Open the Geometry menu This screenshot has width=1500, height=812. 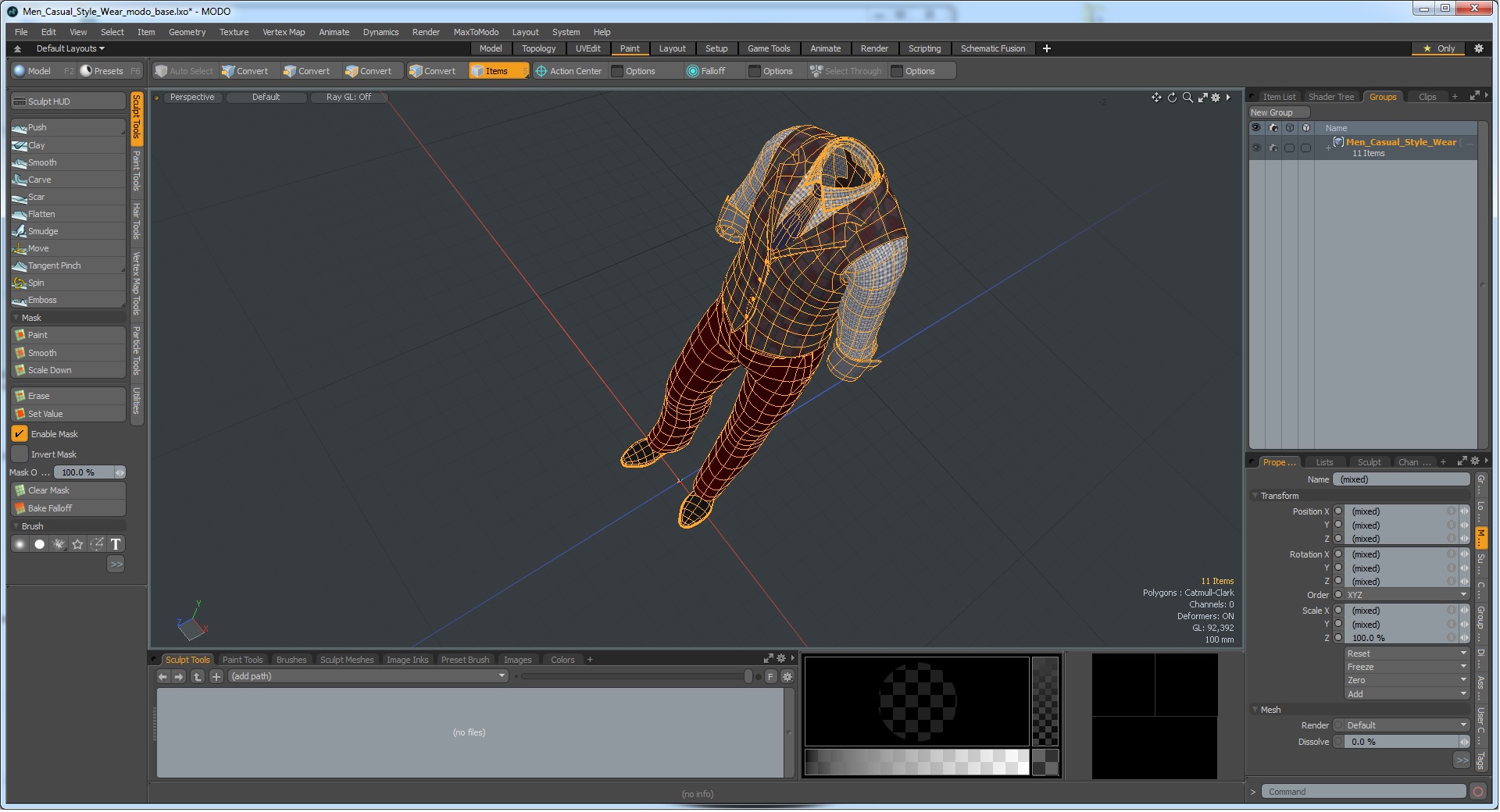coord(187,32)
